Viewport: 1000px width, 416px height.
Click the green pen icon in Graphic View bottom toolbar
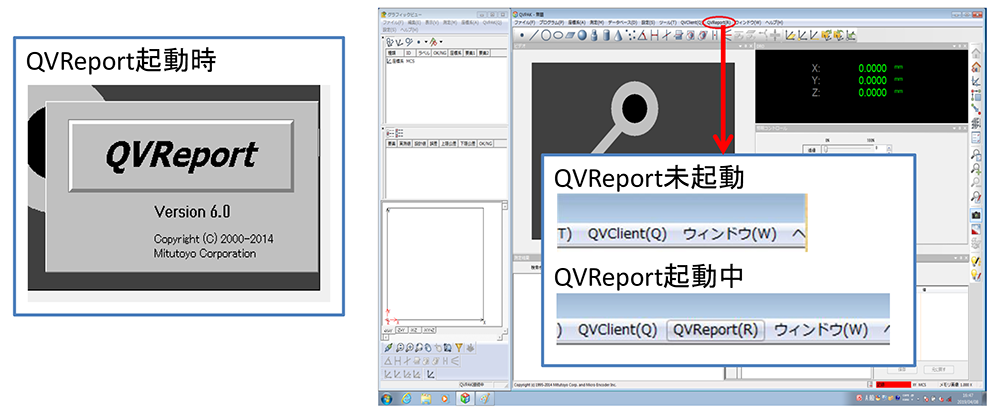tap(388, 348)
